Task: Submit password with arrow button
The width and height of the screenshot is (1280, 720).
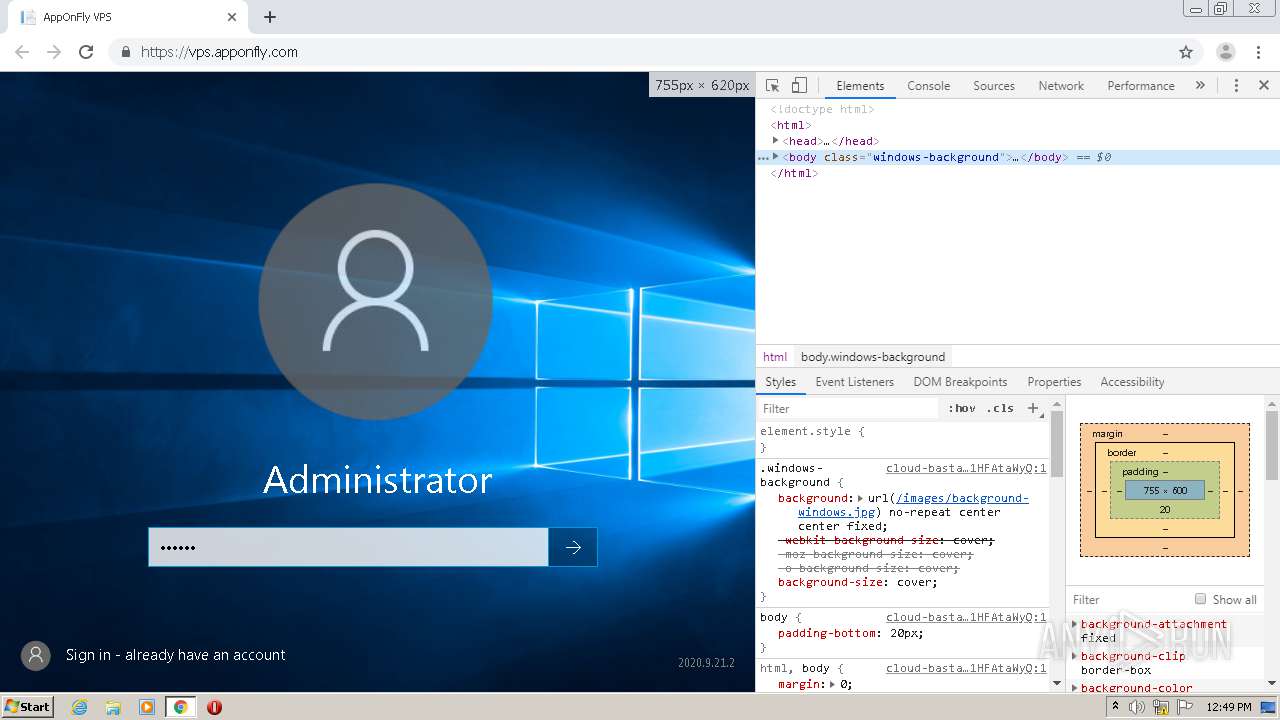Action: 573,547
